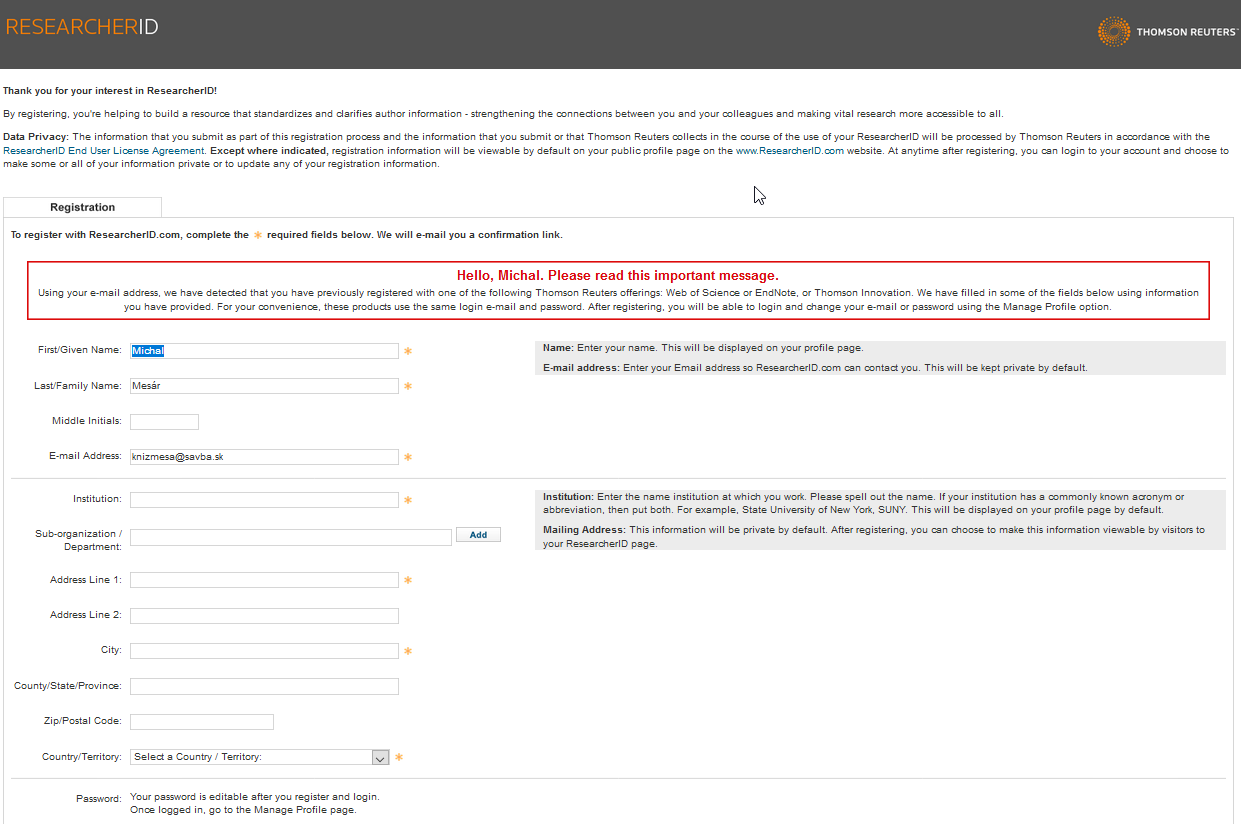The image size is (1241, 824).
Task: Focus the First/Given Name input containing Michal
Action: pyautogui.click(x=264, y=351)
